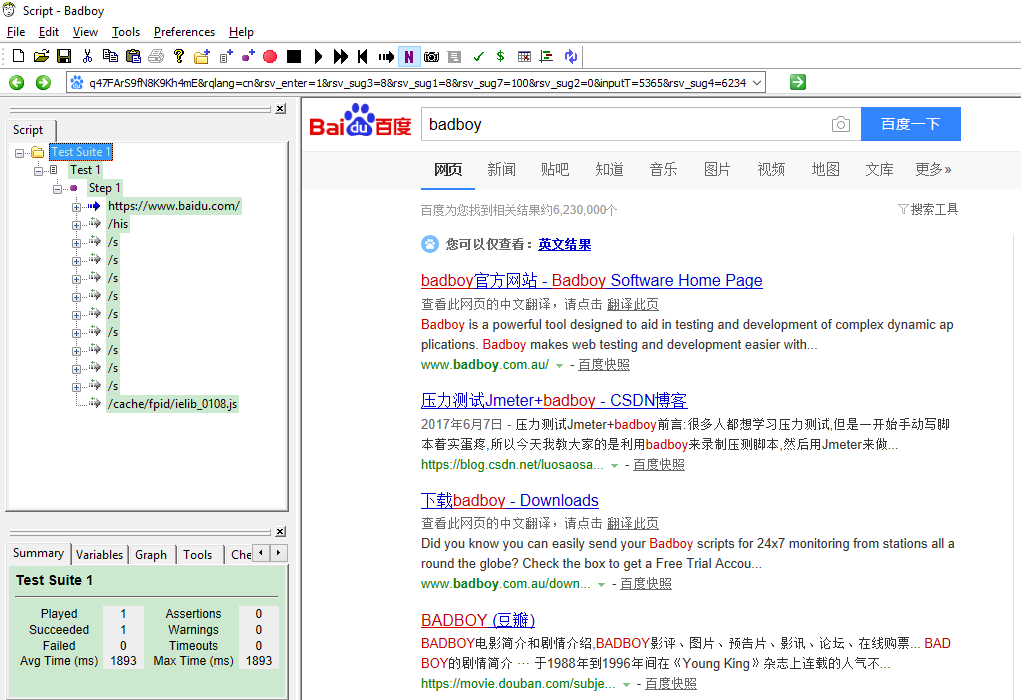
Task: Expand the https://www.baidu.com/ request node
Action: (x=76, y=207)
